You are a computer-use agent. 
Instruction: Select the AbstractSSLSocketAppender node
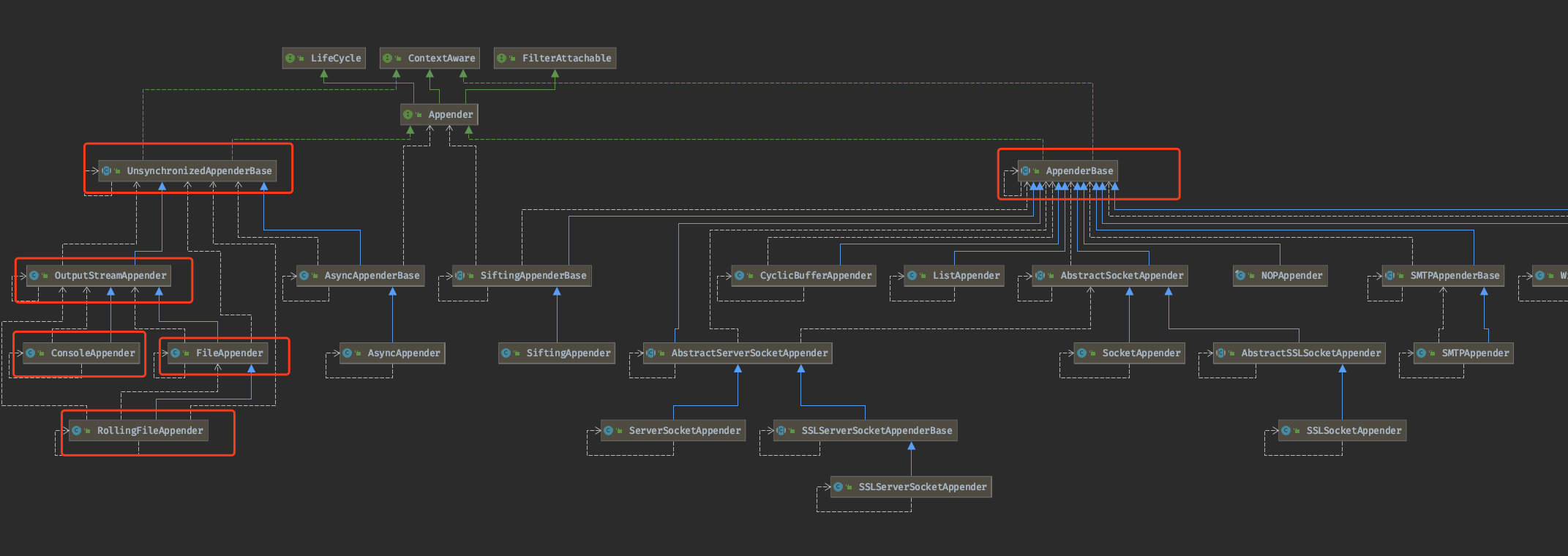pos(1299,353)
